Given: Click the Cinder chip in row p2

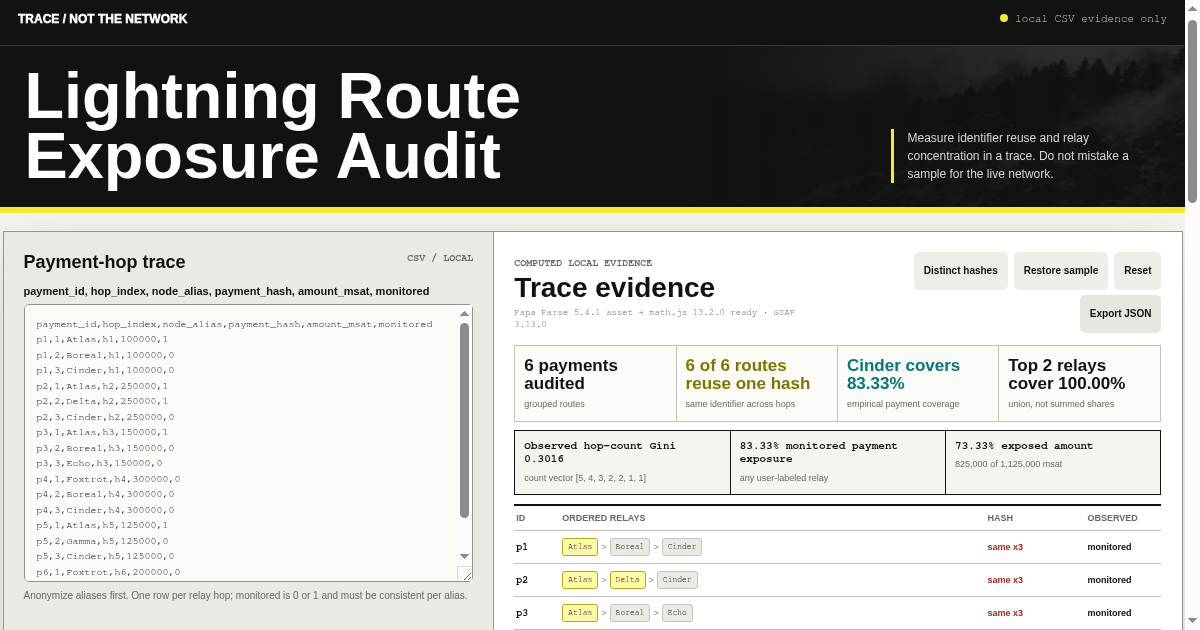Looking at the screenshot, I should click(678, 580).
